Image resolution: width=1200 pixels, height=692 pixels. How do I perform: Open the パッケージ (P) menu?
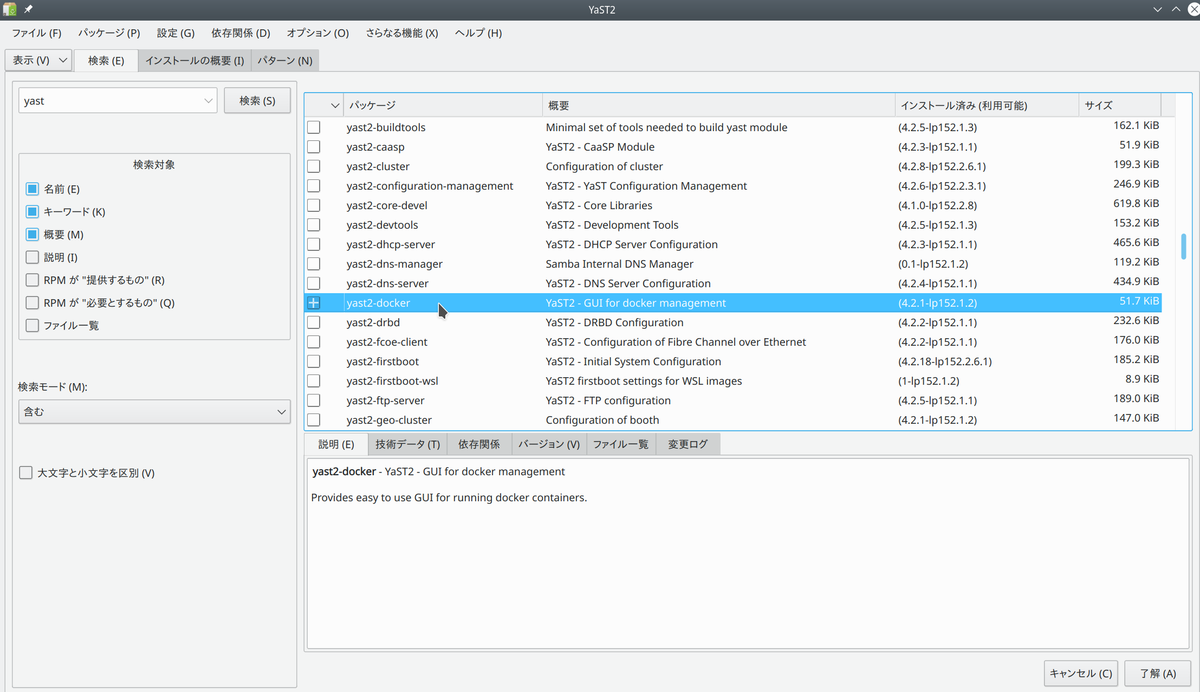coord(108,33)
